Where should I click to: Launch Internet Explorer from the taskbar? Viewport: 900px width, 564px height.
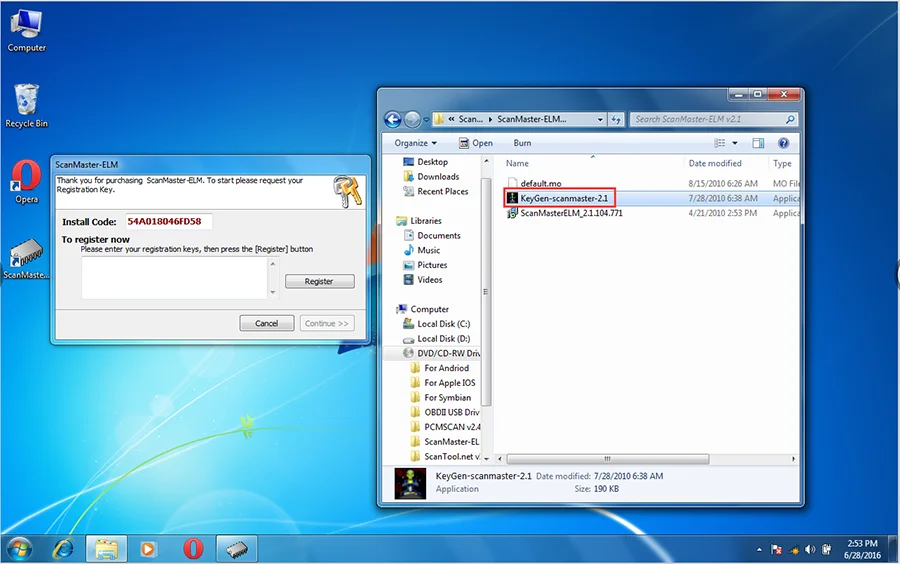click(x=63, y=549)
